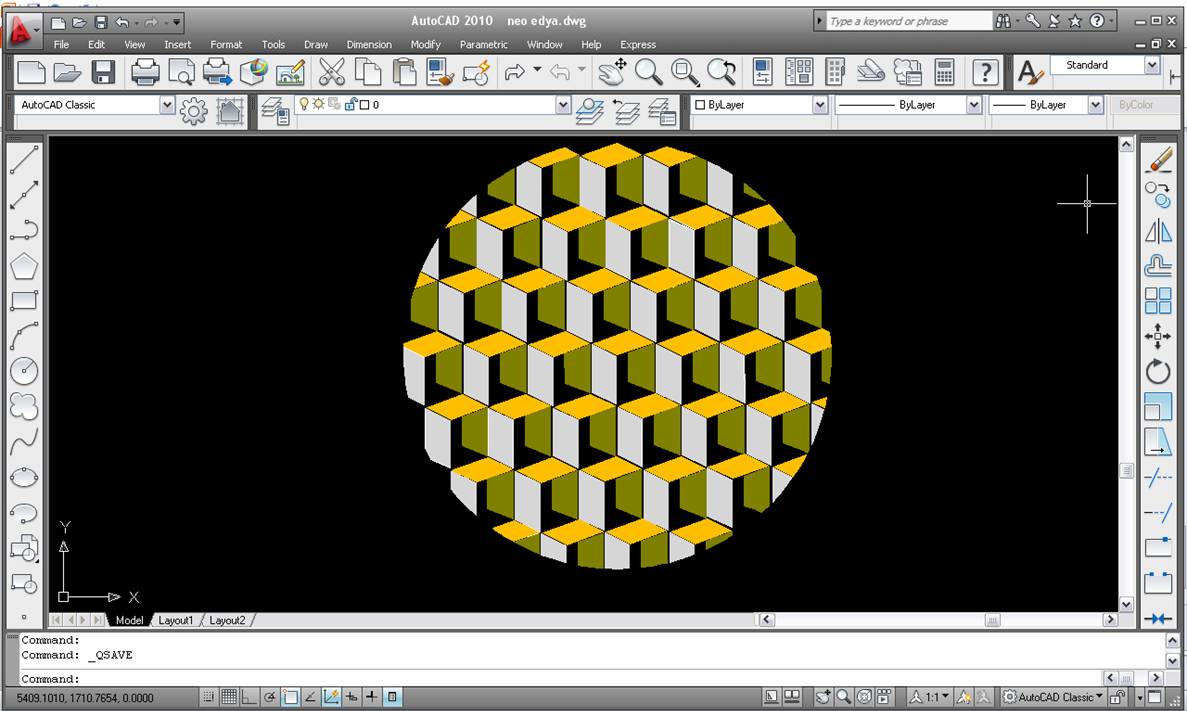The width and height of the screenshot is (1187, 711).
Task: Toggle Snap Mode in status bar
Action: pos(208,697)
